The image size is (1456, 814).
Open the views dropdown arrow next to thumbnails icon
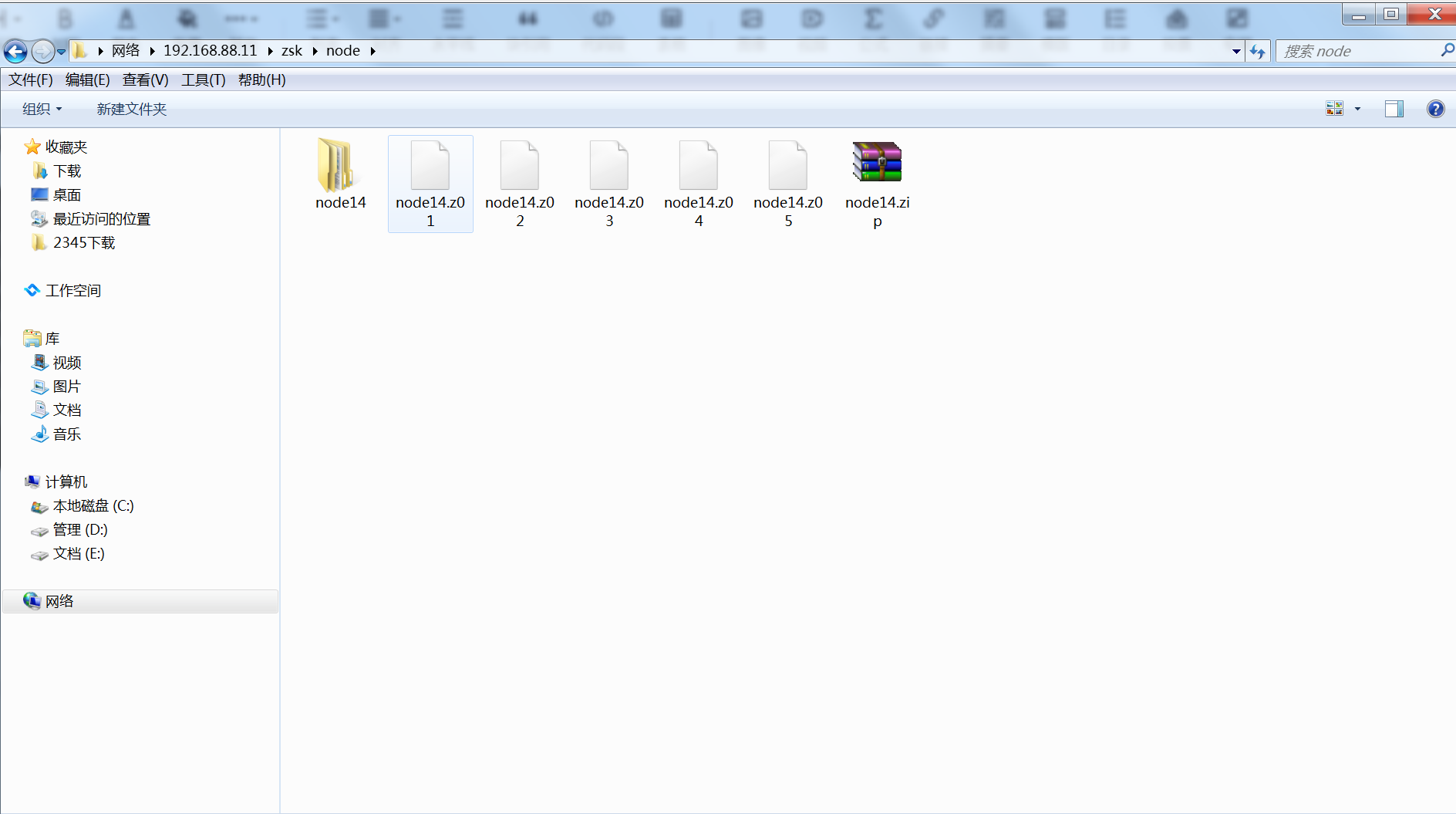[1357, 108]
